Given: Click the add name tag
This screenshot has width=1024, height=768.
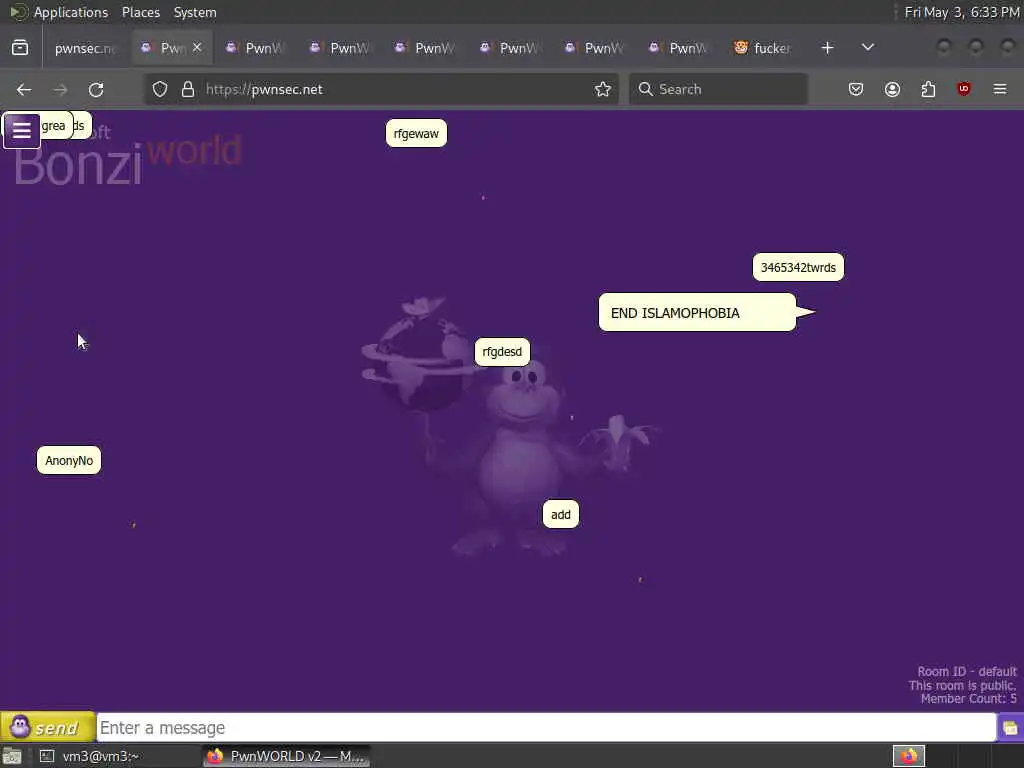Looking at the screenshot, I should [x=561, y=515].
